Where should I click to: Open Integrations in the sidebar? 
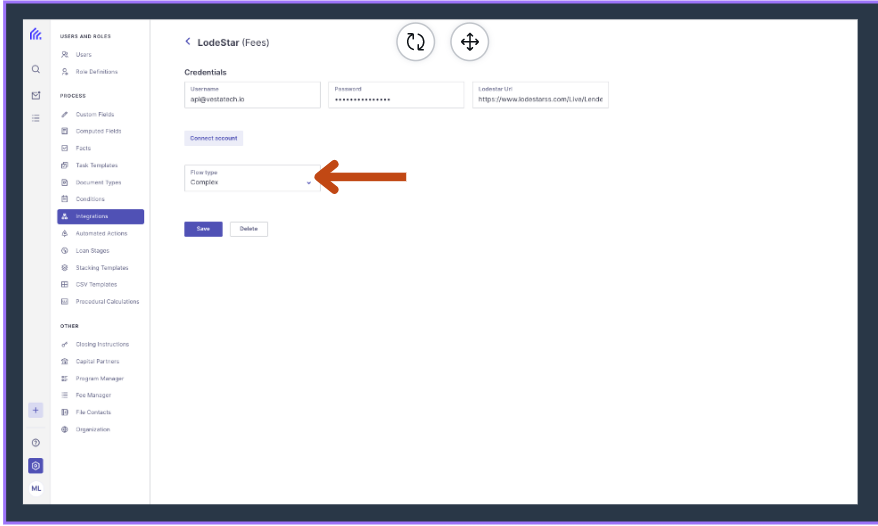click(100, 216)
